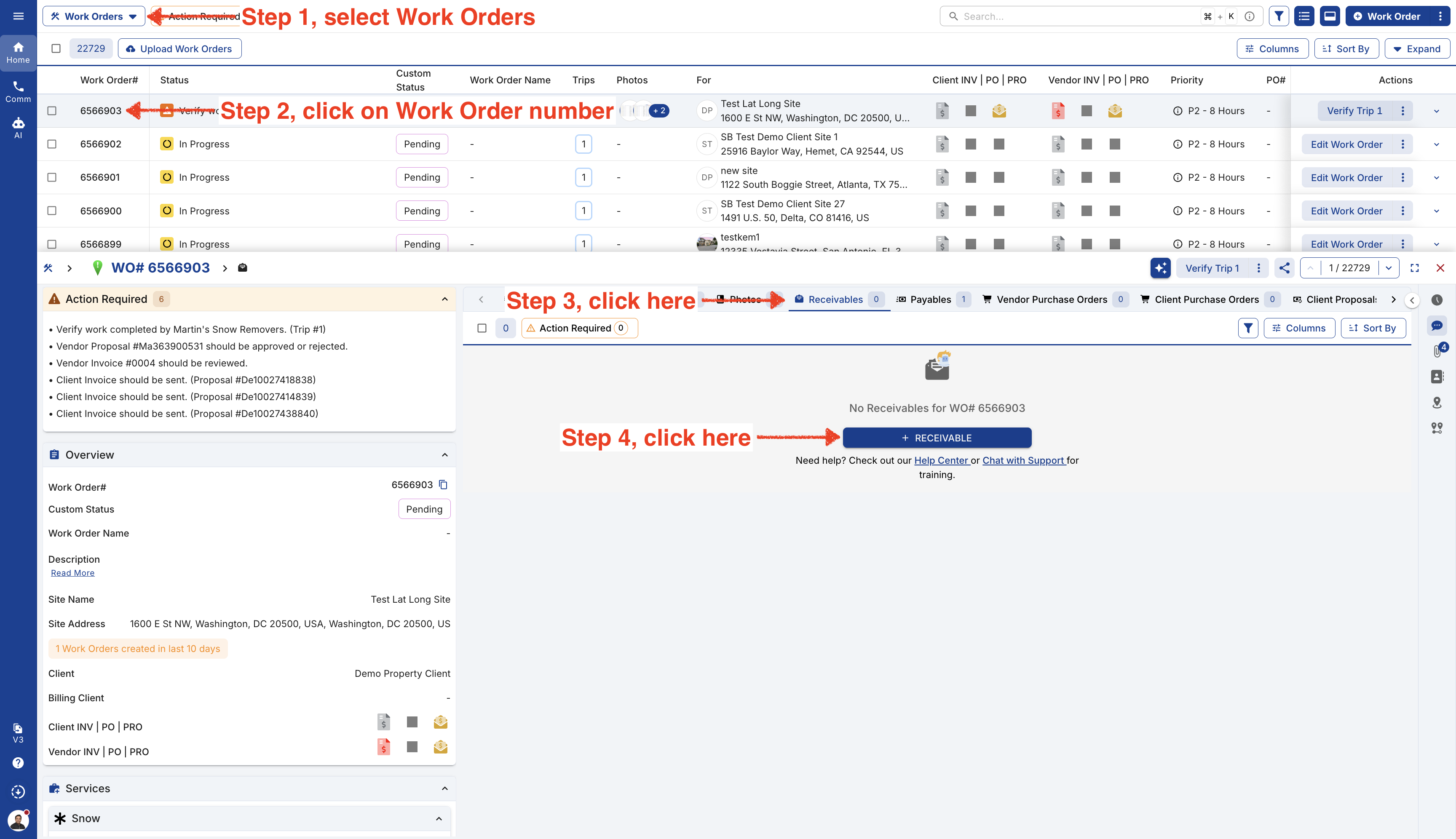Collapse the Action Required section

[x=444, y=299]
